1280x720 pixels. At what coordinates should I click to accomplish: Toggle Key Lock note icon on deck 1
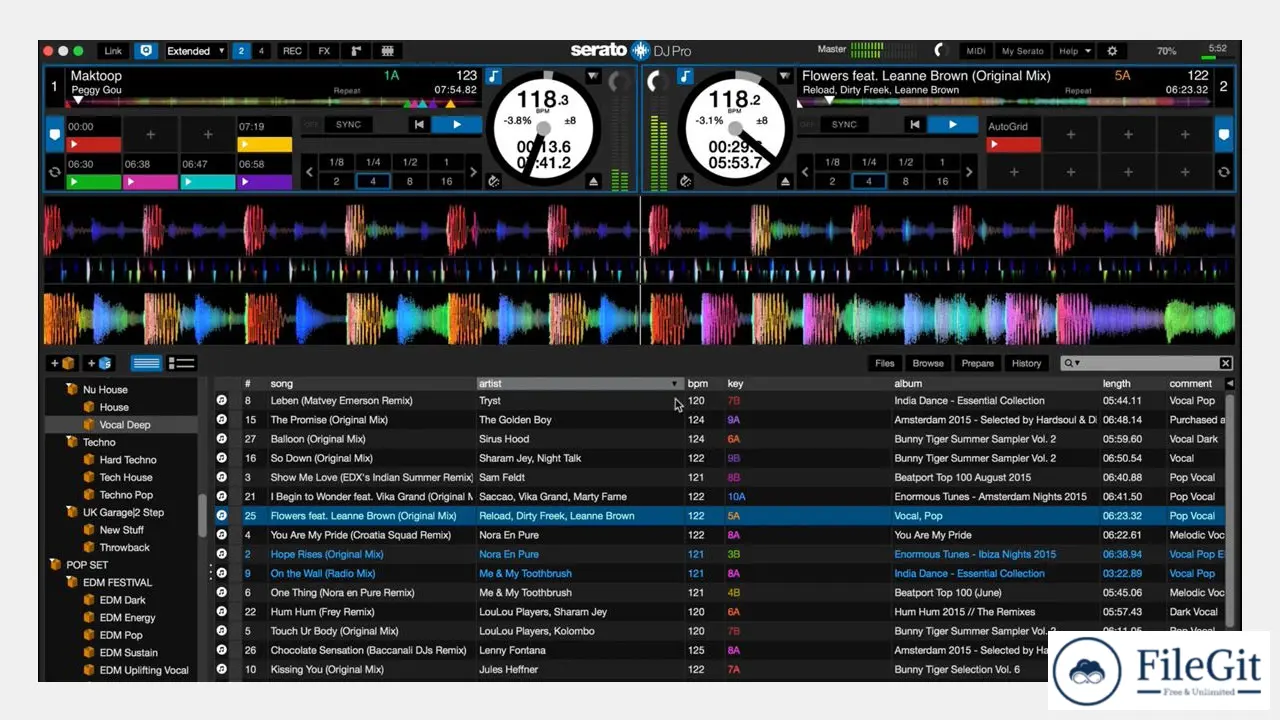(x=494, y=77)
